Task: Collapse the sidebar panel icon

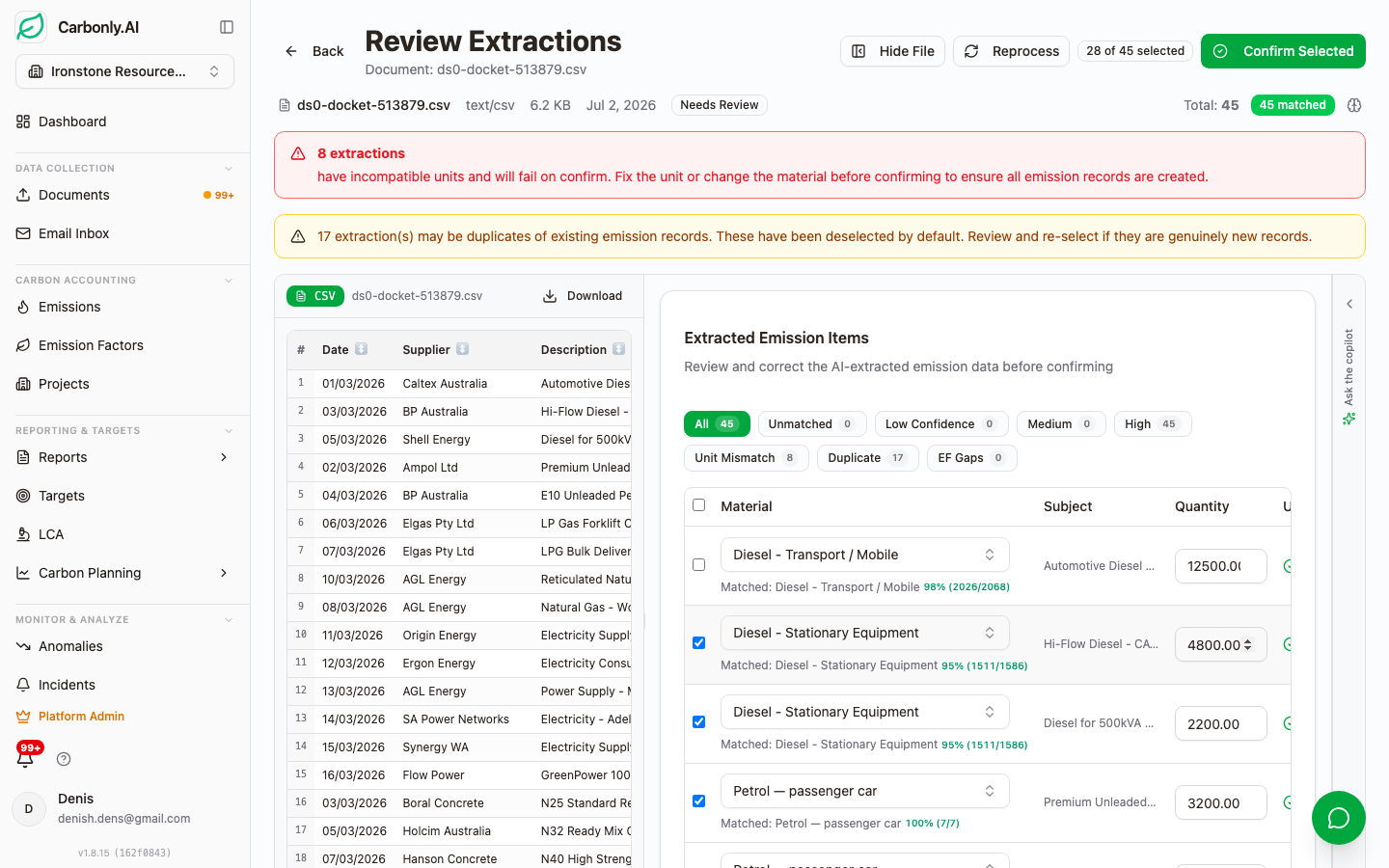Action: point(227,27)
